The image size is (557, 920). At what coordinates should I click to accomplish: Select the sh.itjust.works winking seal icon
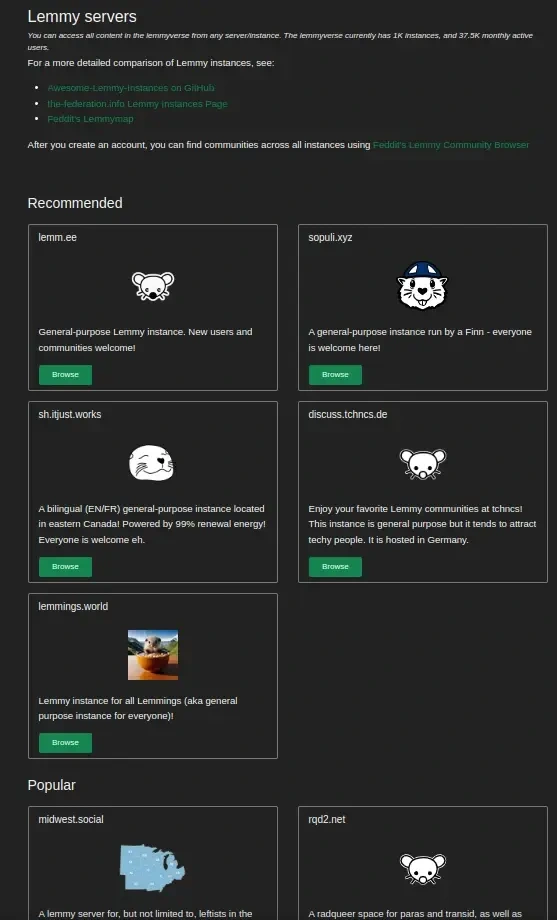point(151,463)
